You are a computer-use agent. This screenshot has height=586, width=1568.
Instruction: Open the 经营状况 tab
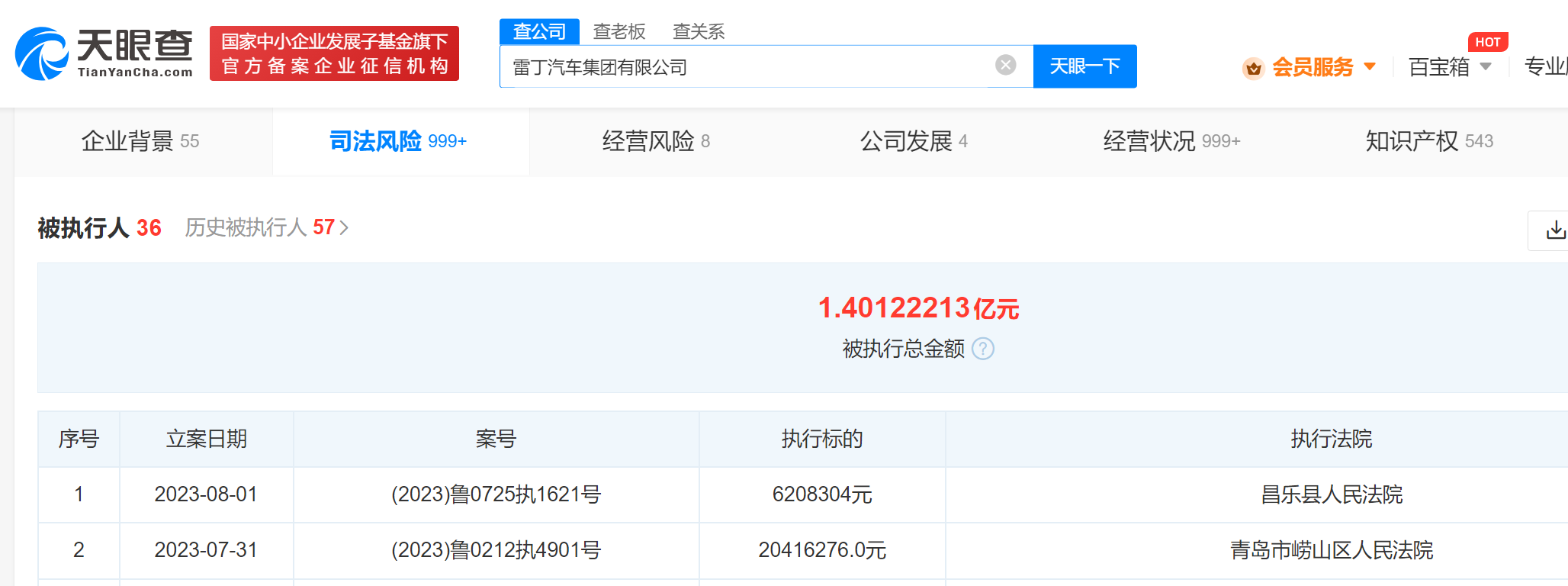[1171, 141]
